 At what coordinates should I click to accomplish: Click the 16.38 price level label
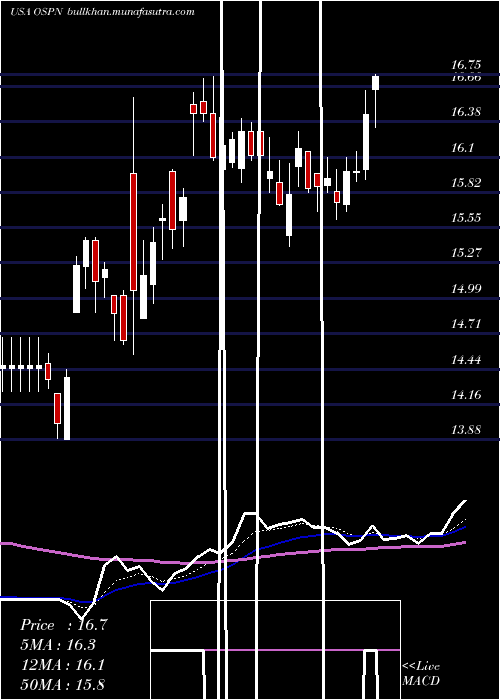466,112
